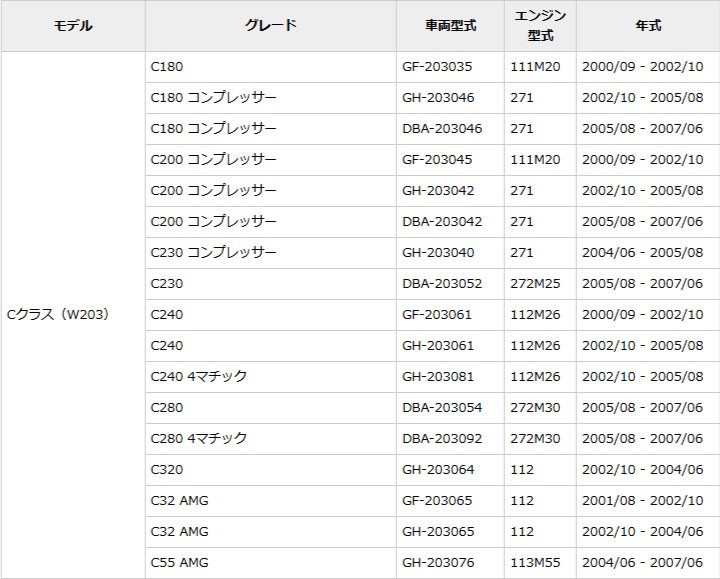Click year range 2001/08 - 2002/10
Image resolution: width=720 pixels, height=579 pixels.
pyautogui.click(x=643, y=501)
